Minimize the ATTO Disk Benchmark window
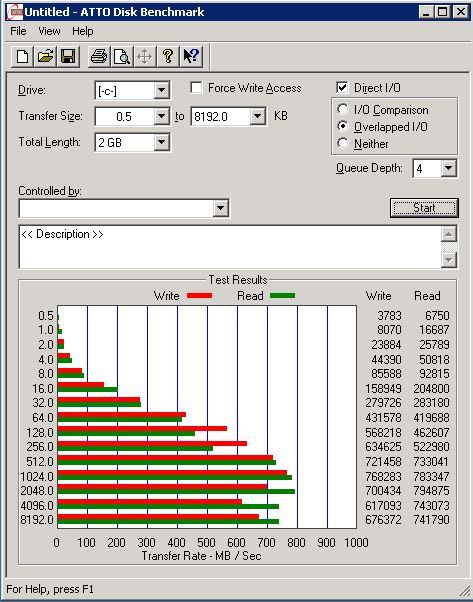473x602 pixels. point(426,12)
